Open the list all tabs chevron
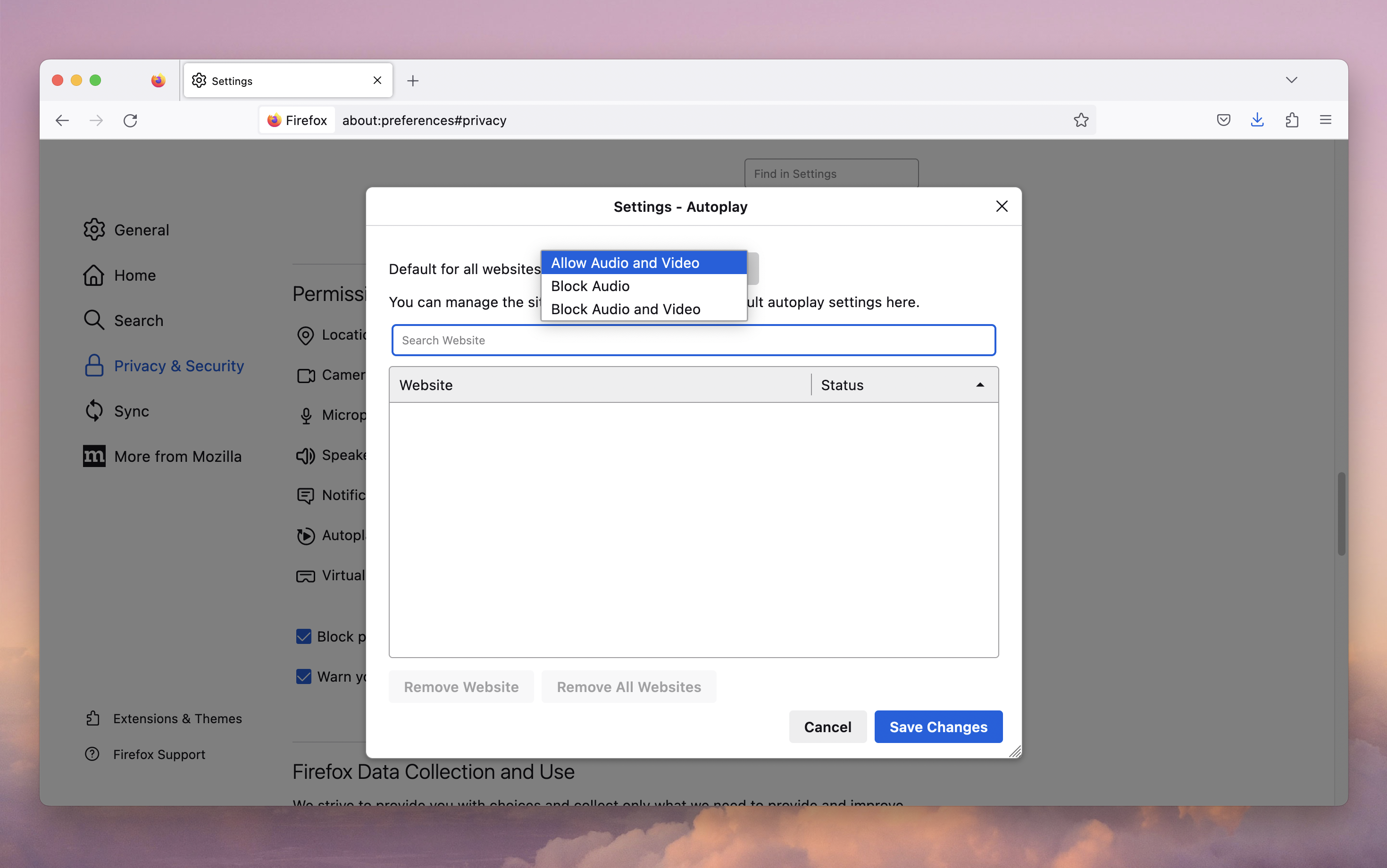This screenshot has width=1387, height=868. 1292,80
